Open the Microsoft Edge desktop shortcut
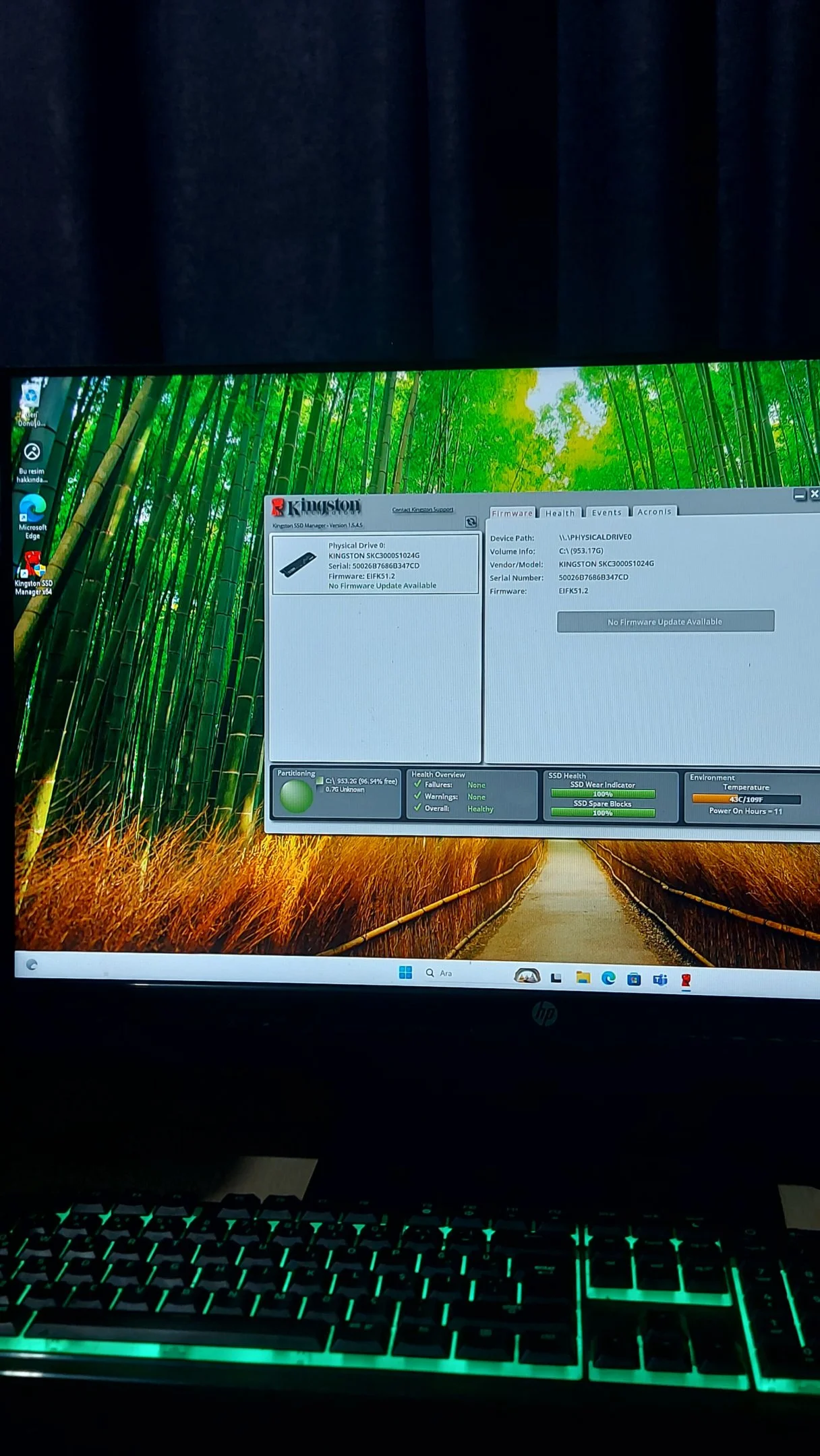820x1456 pixels. (32, 516)
